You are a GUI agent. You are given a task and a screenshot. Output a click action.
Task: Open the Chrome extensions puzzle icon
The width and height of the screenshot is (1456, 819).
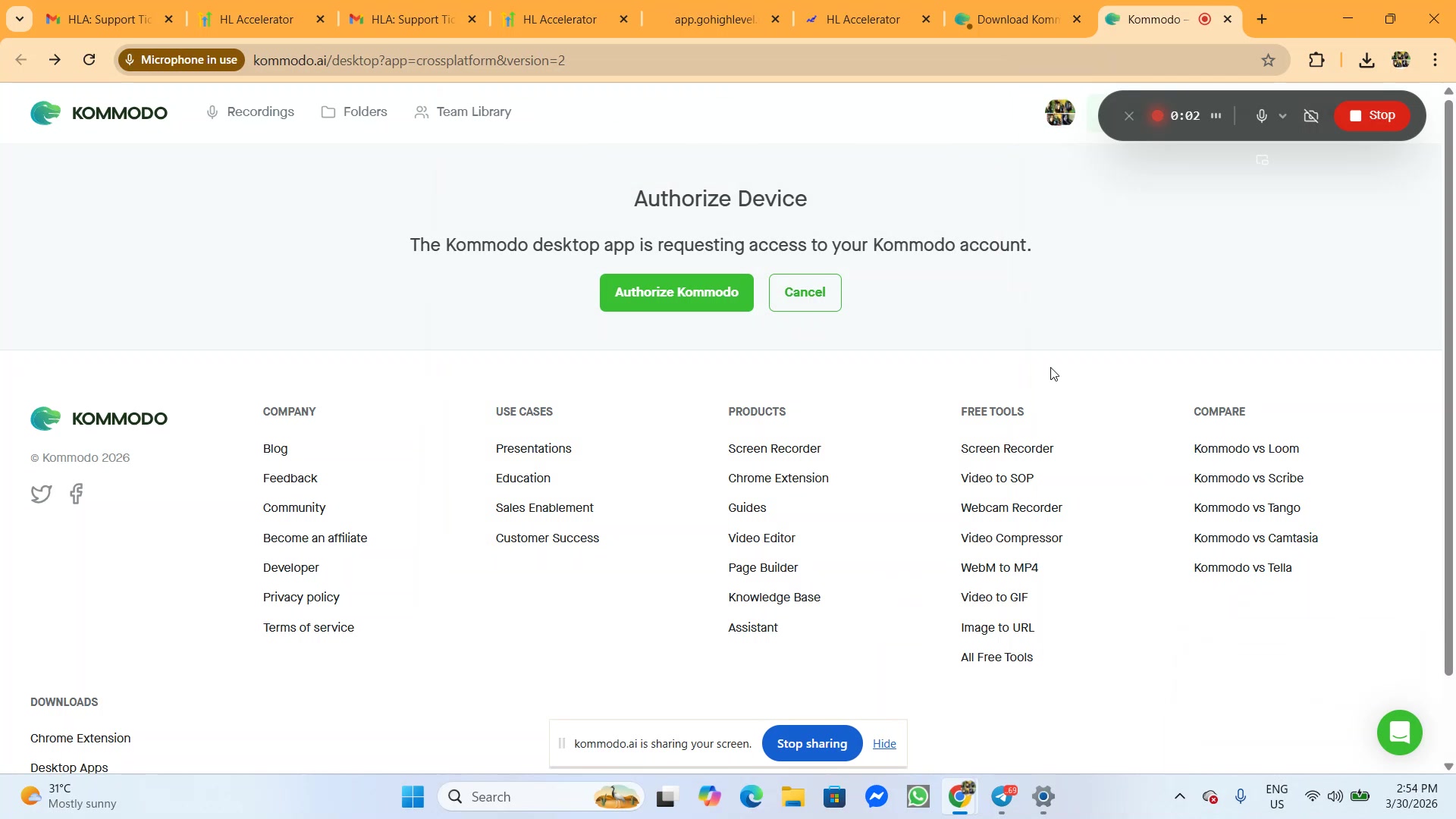coord(1317,61)
